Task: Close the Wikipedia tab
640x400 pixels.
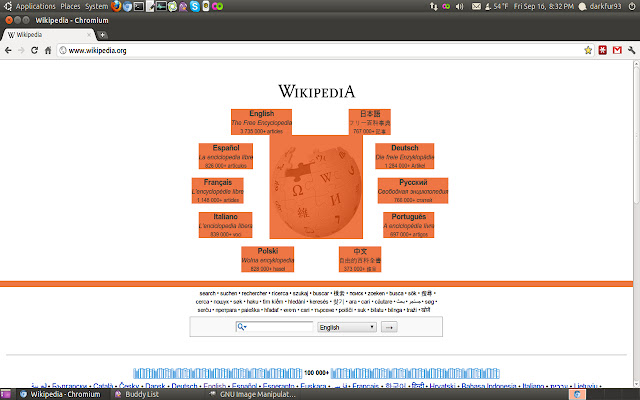Action: pyautogui.click(x=89, y=35)
